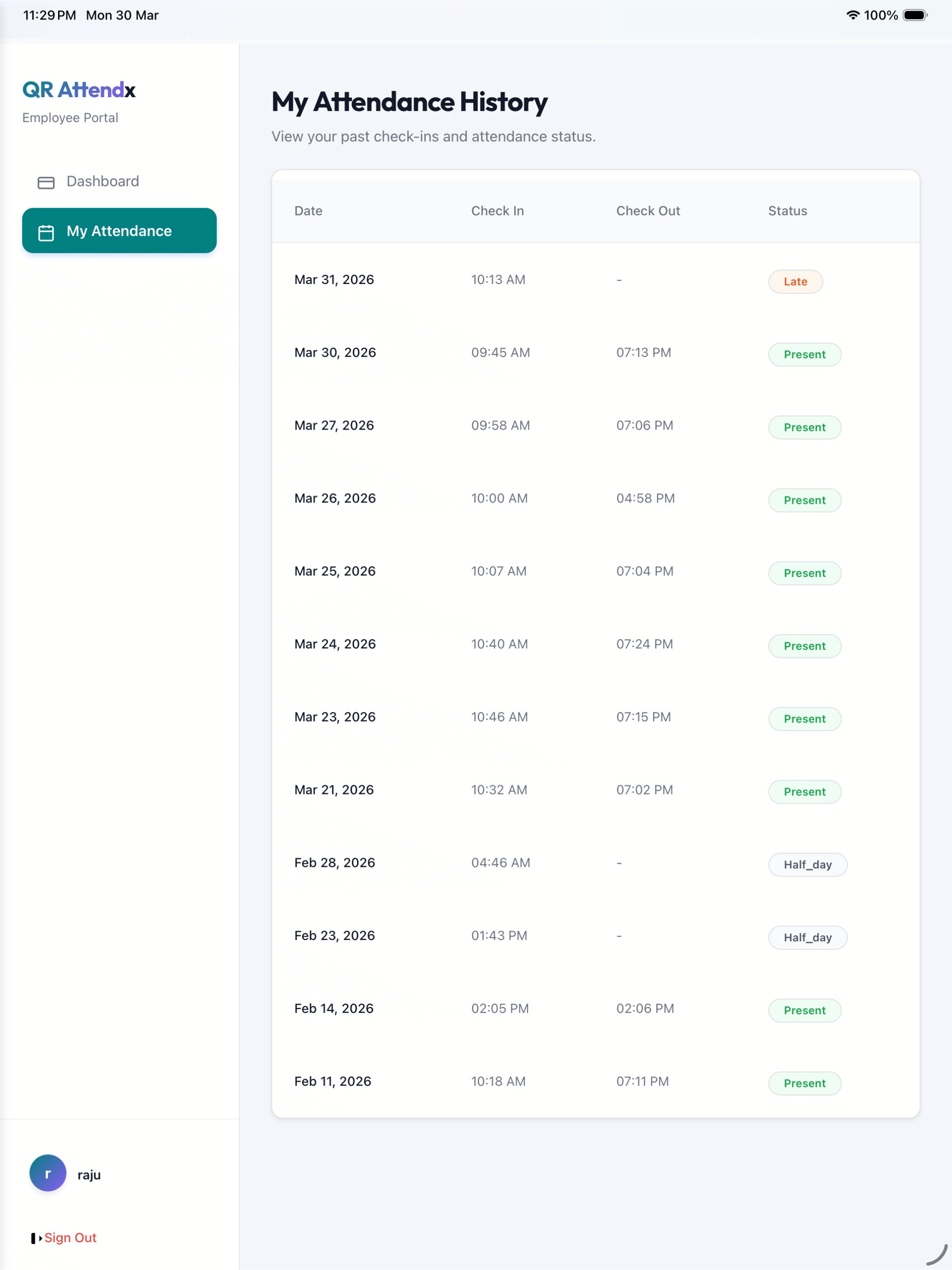Tap the battery indicator icon
The width and height of the screenshot is (952, 1270).
(915, 15)
